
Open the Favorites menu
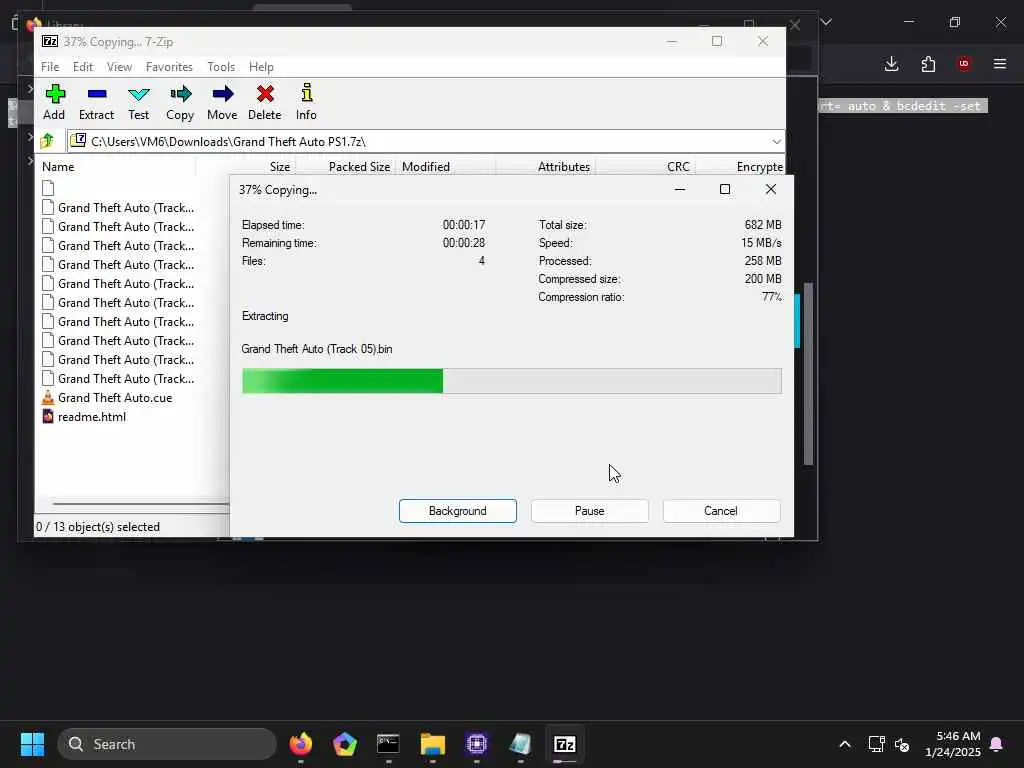(169, 67)
